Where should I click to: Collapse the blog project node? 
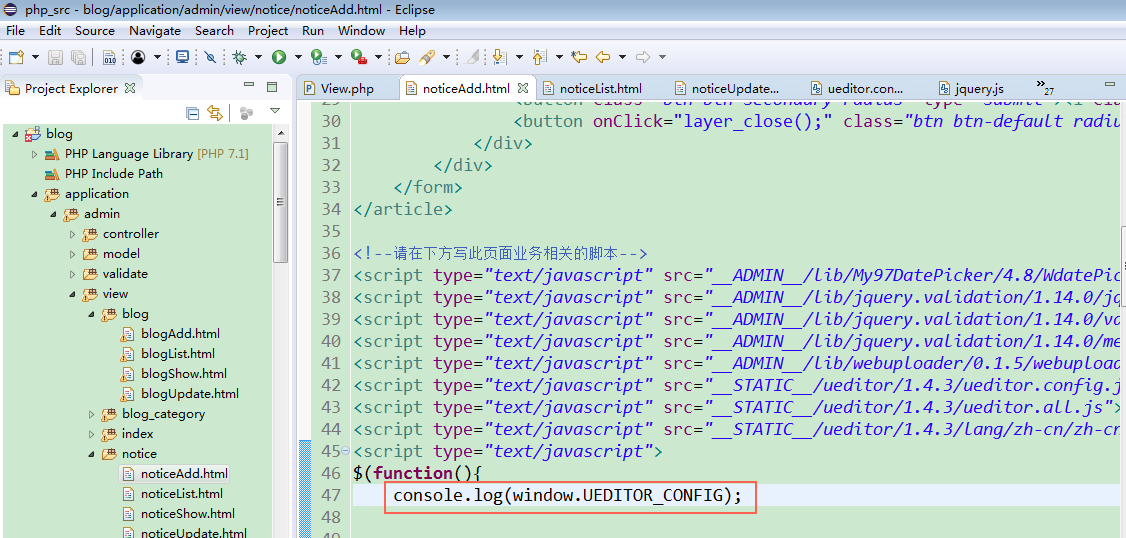click(15, 134)
